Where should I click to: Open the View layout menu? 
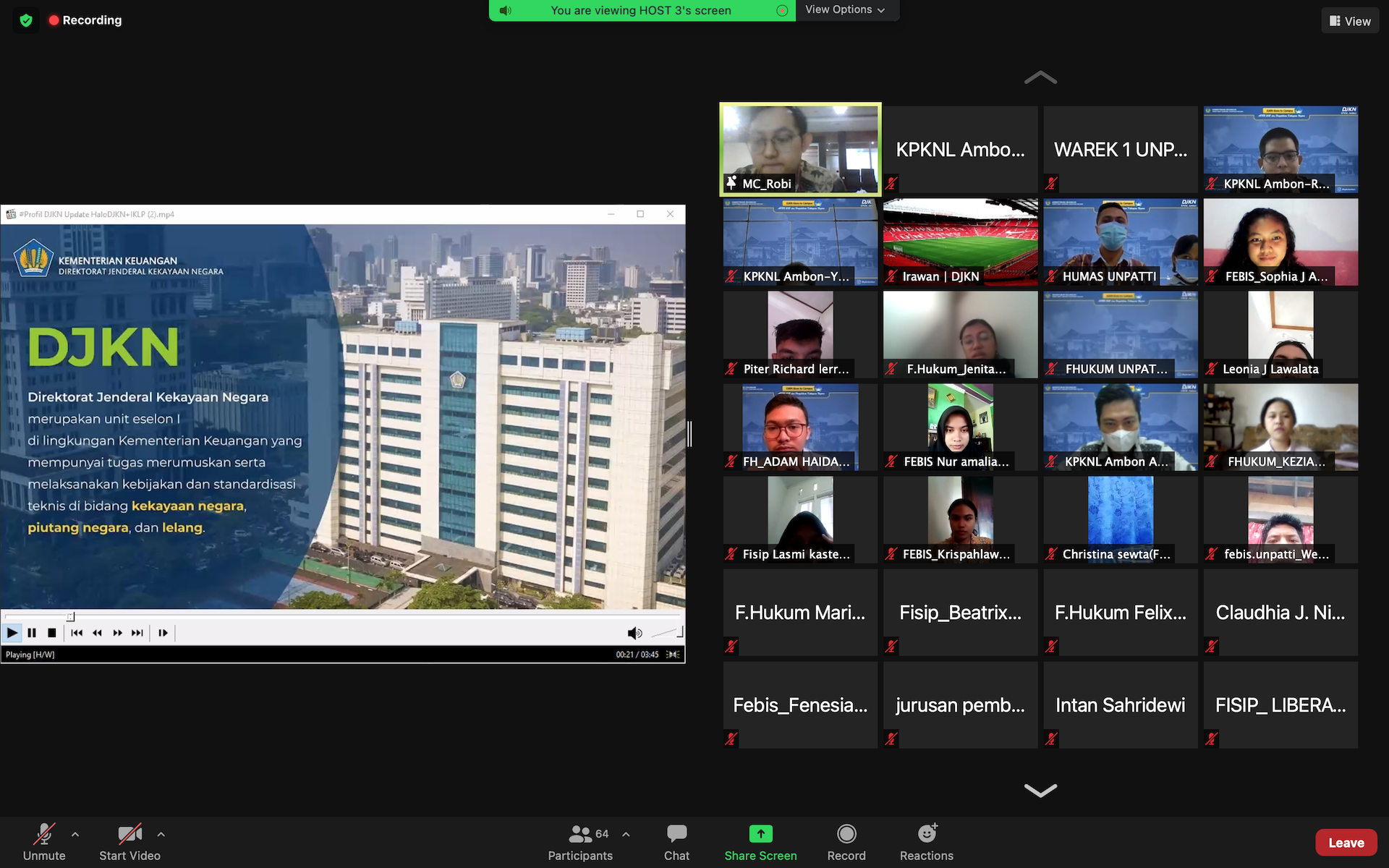[1349, 21]
